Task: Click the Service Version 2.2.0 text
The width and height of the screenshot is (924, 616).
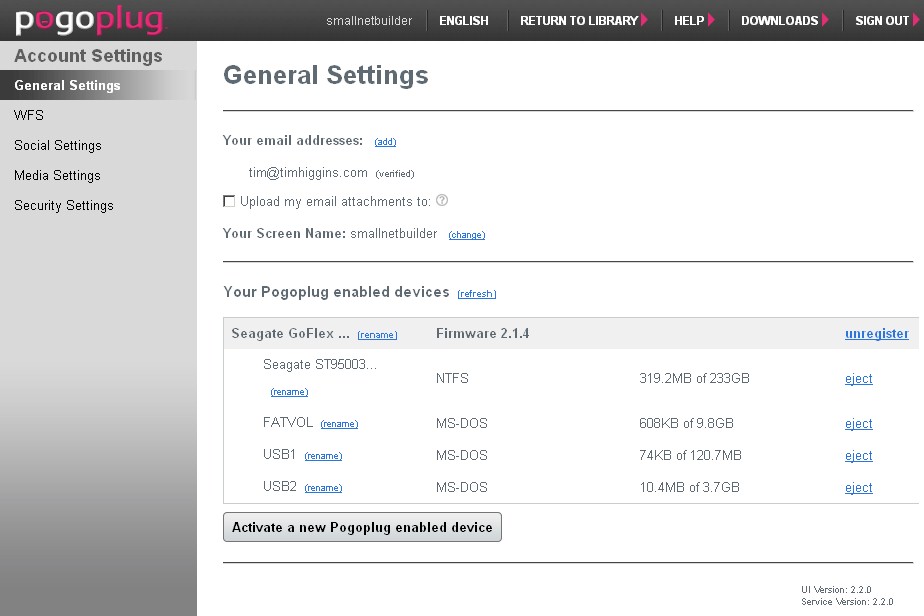Action: (x=847, y=602)
